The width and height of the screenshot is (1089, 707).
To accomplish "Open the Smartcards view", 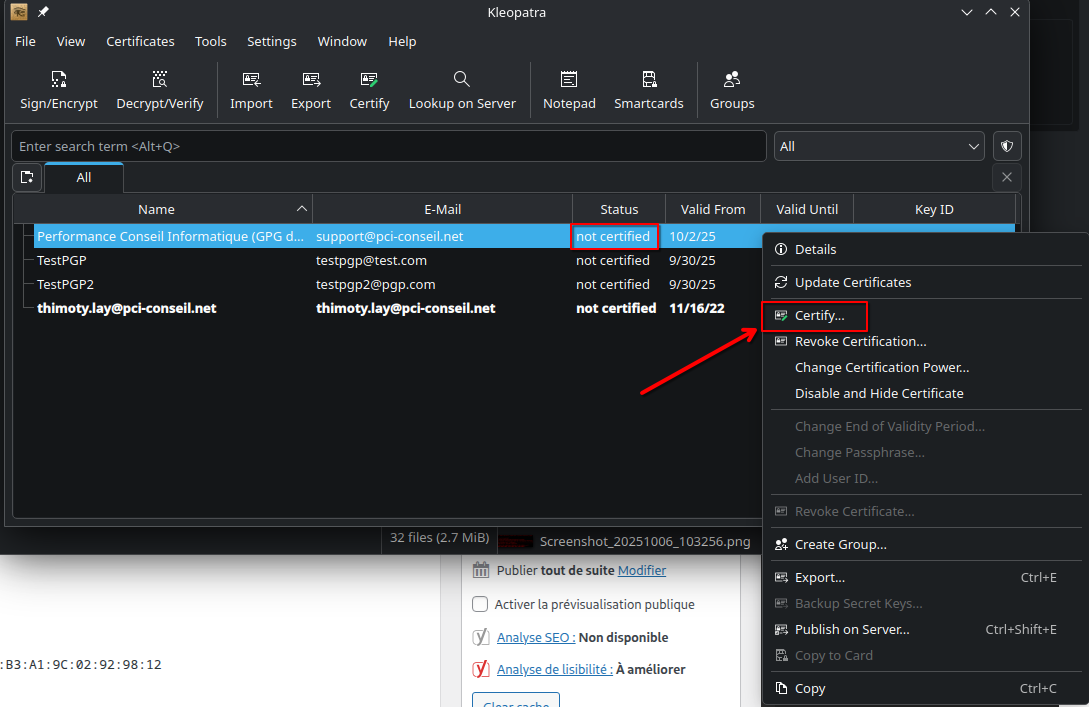I will pos(649,80).
